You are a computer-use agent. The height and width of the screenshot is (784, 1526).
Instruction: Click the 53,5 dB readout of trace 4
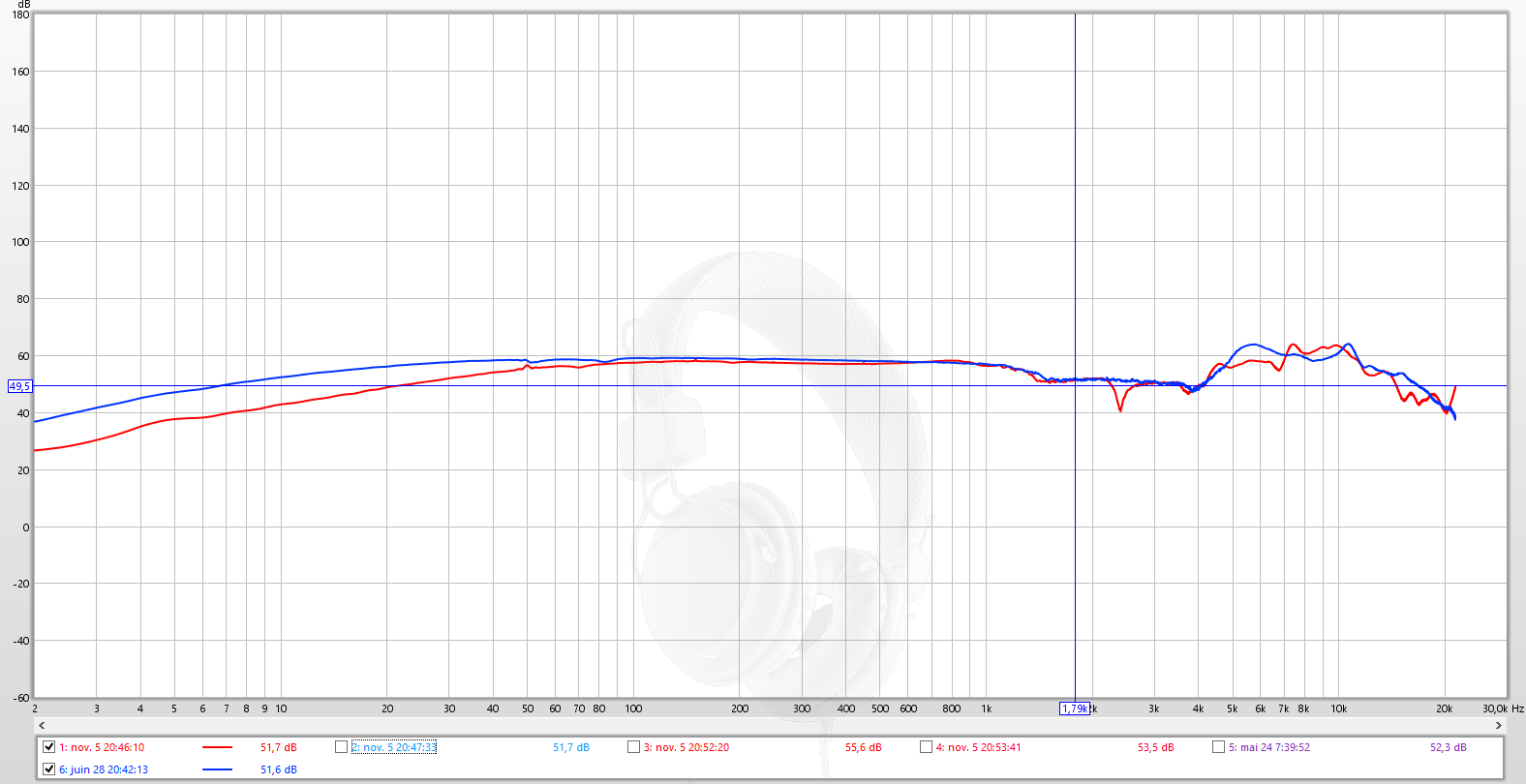coord(1155,747)
